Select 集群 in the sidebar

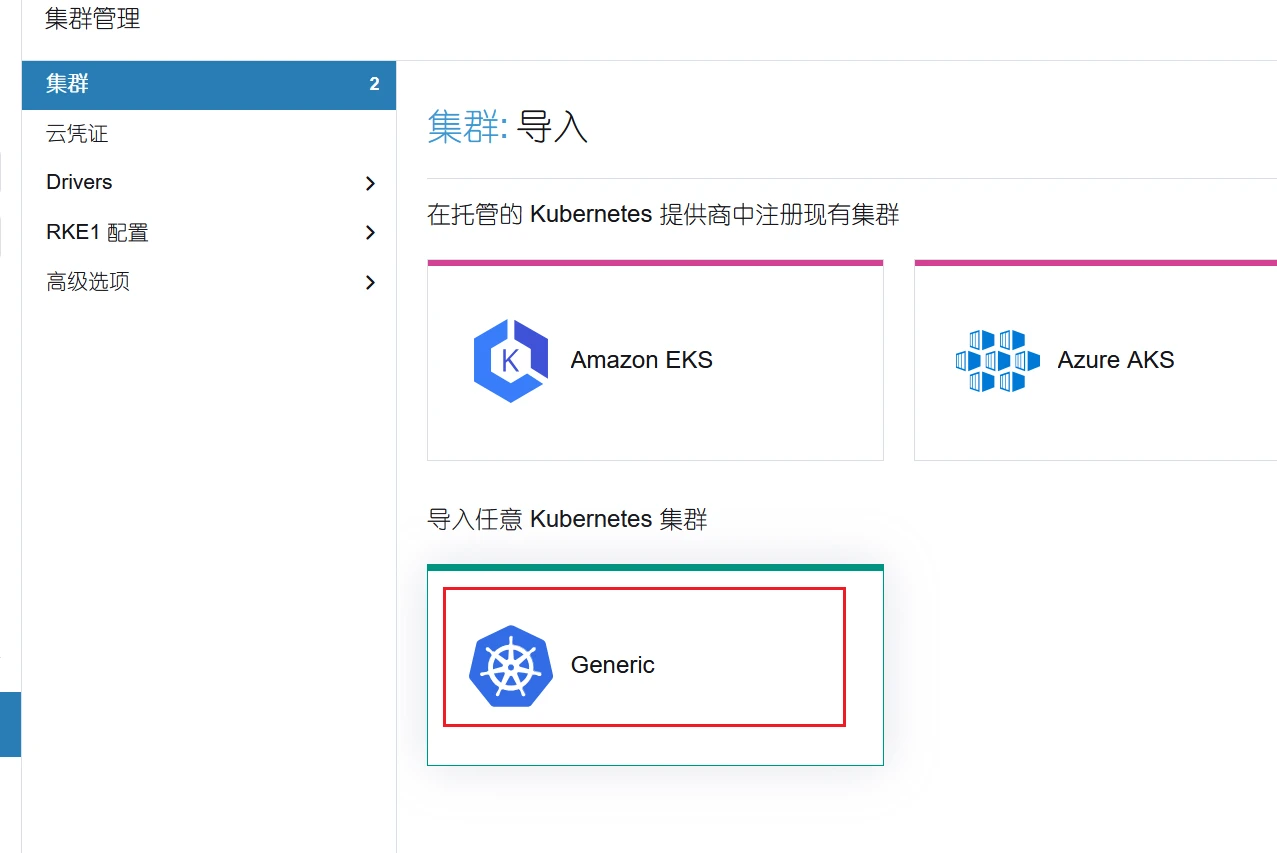[x=68, y=84]
